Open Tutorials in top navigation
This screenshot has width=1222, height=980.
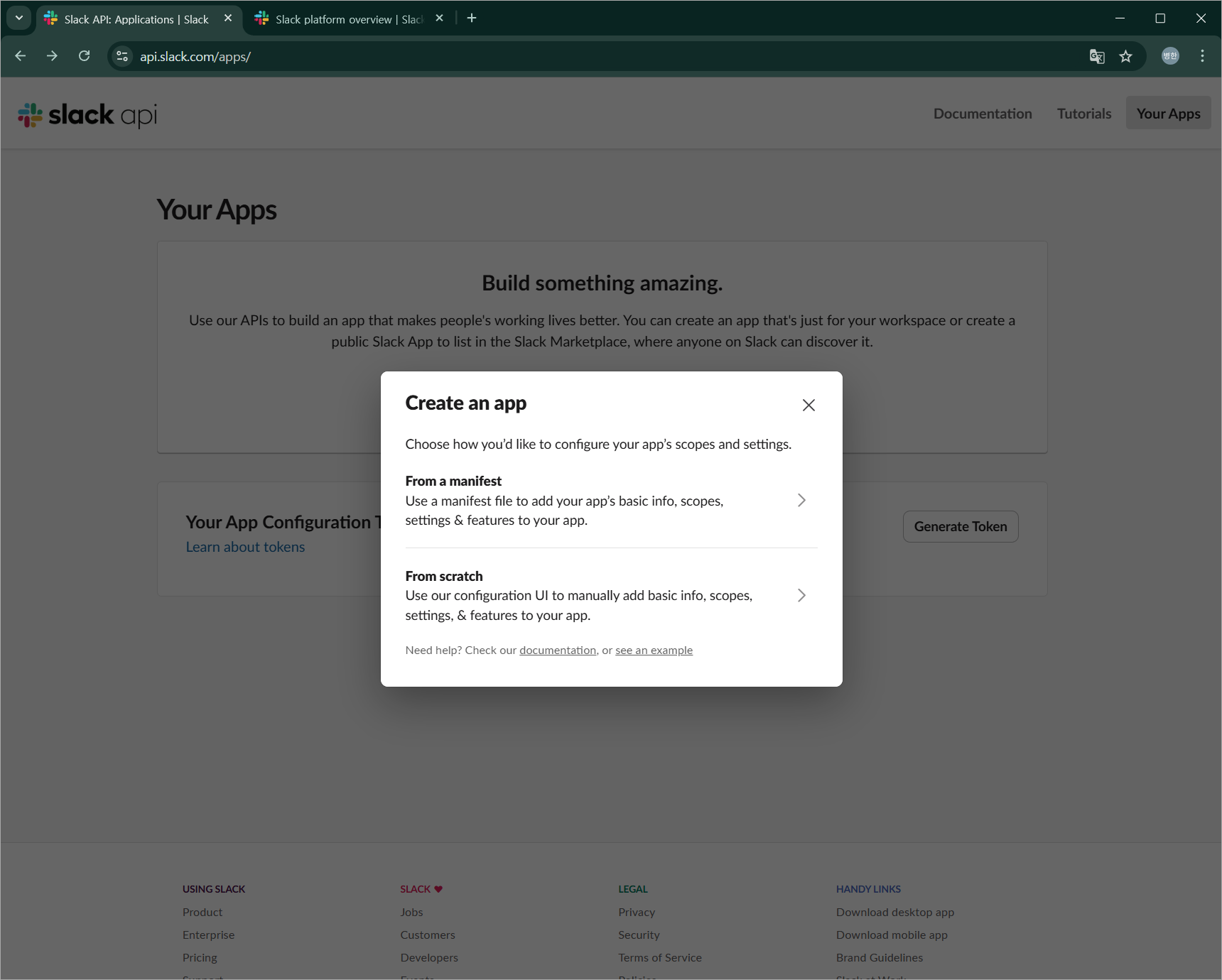(x=1084, y=114)
